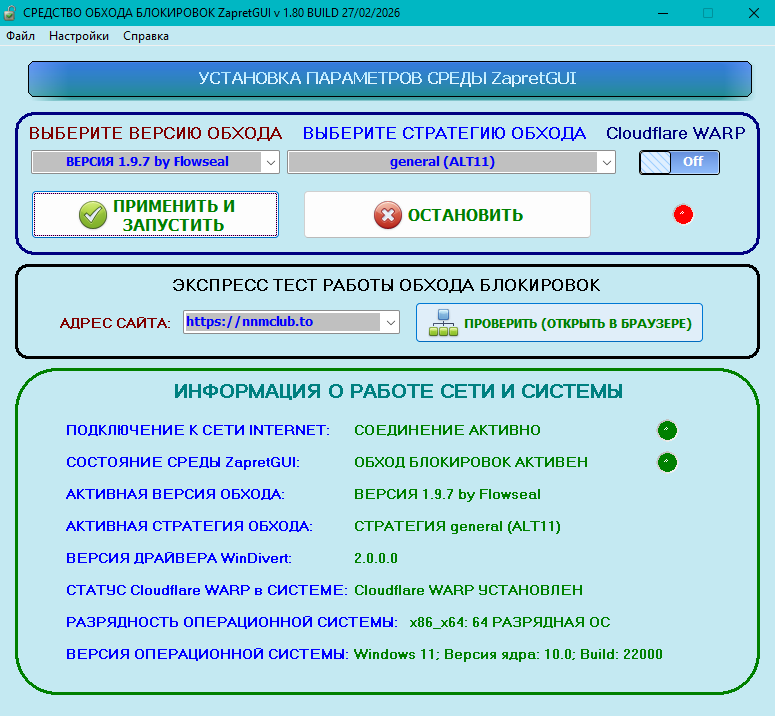775x716 pixels.
Task: Click the УСТАНОВКА ПАРАМЕТРОВ СРЕДЫ ZapretGUI banner
Action: [388, 79]
